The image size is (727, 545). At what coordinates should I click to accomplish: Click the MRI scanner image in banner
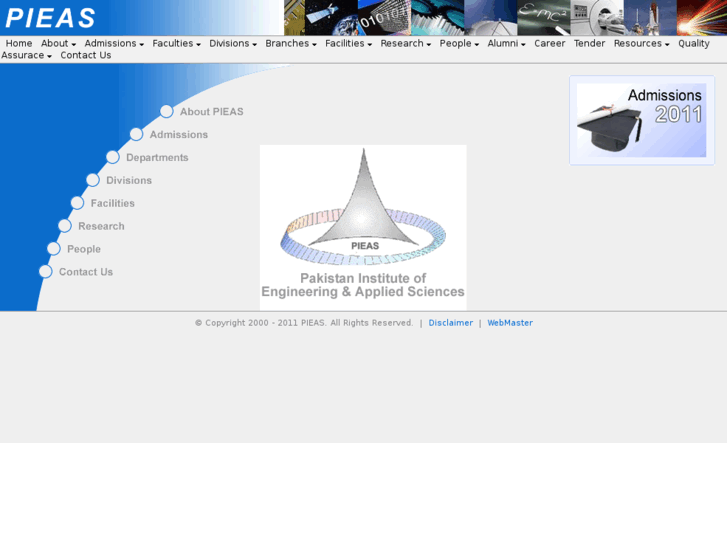597,18
